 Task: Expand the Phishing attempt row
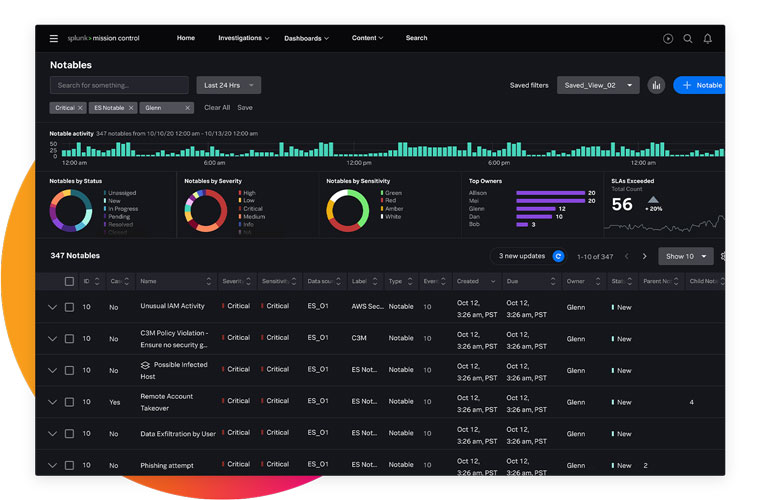pyautogui.click(x=52, y=465)
